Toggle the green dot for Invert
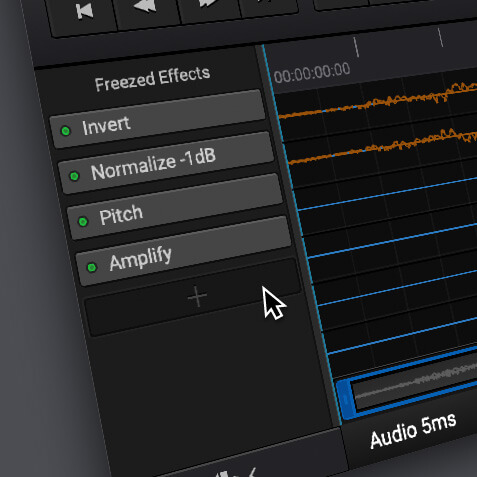The image size is (477, 477). (66, 131)
